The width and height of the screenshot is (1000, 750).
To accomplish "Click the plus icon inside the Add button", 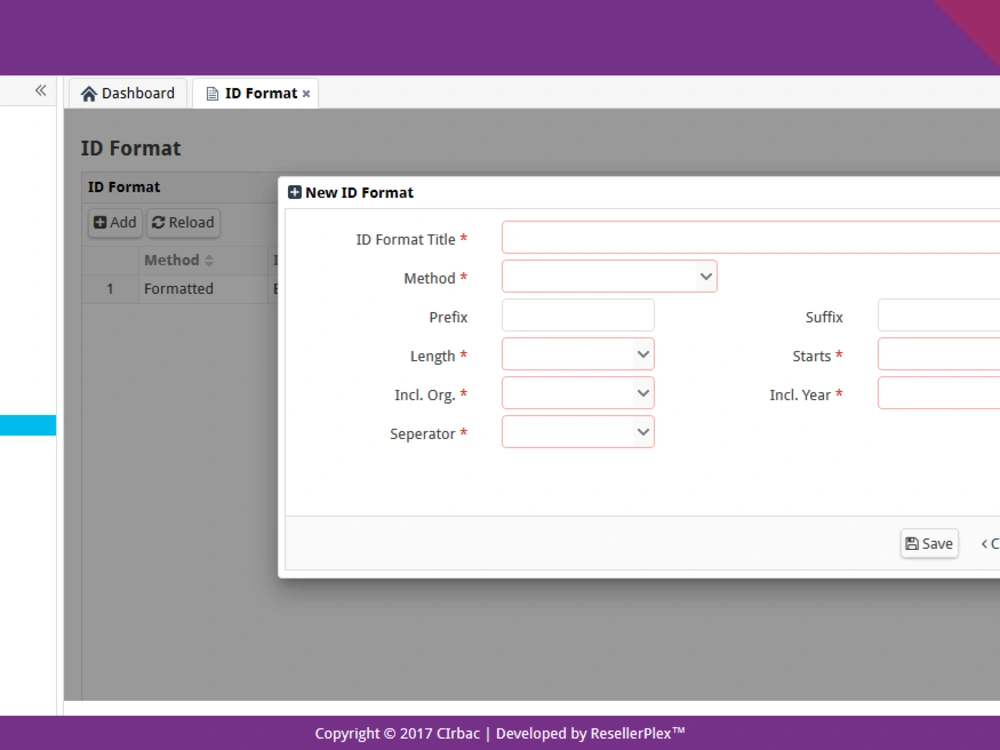I will point(99,222).
